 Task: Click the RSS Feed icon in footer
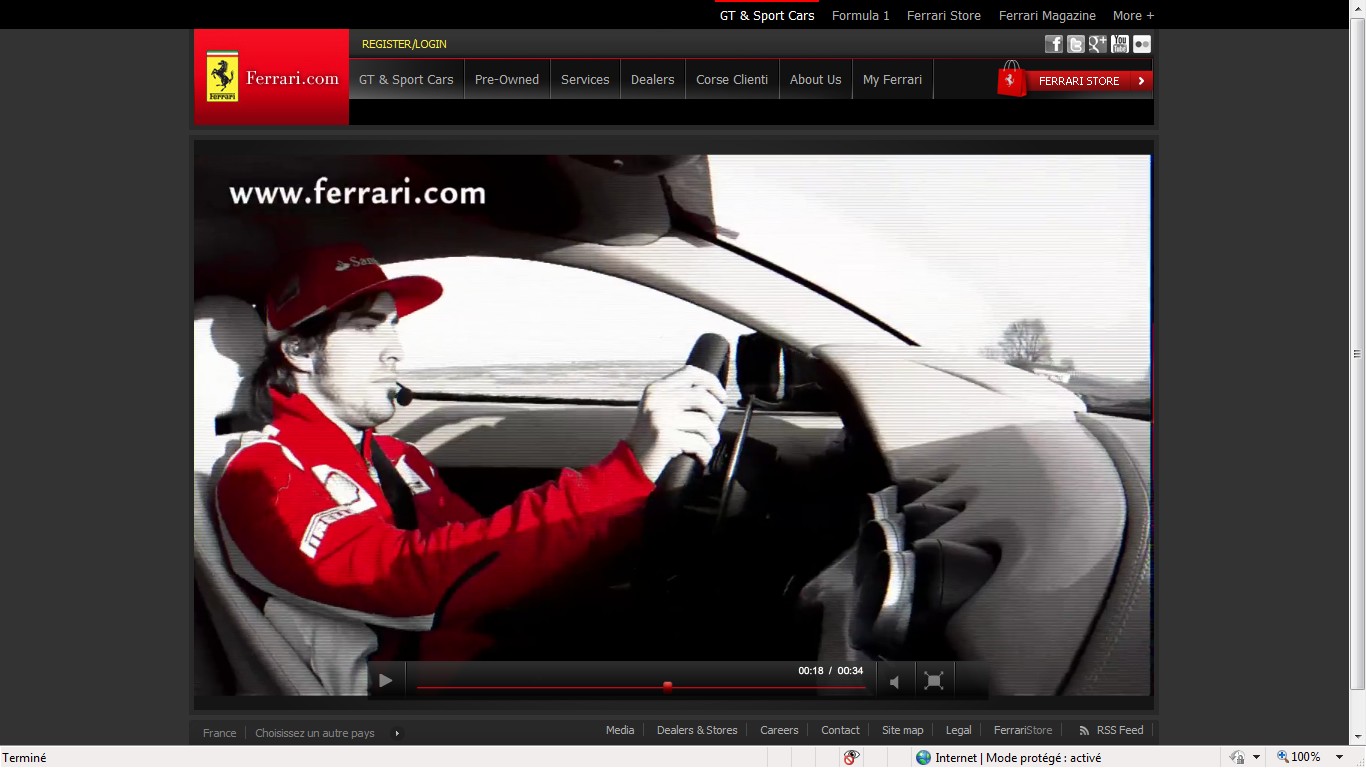tap(1084, 731)
